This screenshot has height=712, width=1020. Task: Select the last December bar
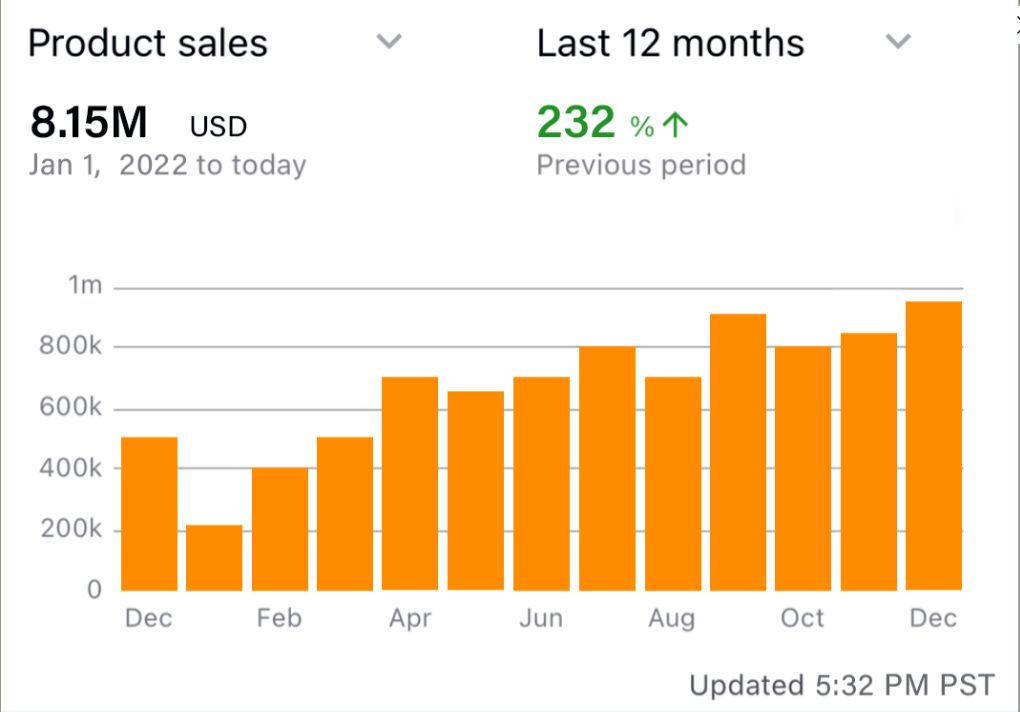point(934,446)
